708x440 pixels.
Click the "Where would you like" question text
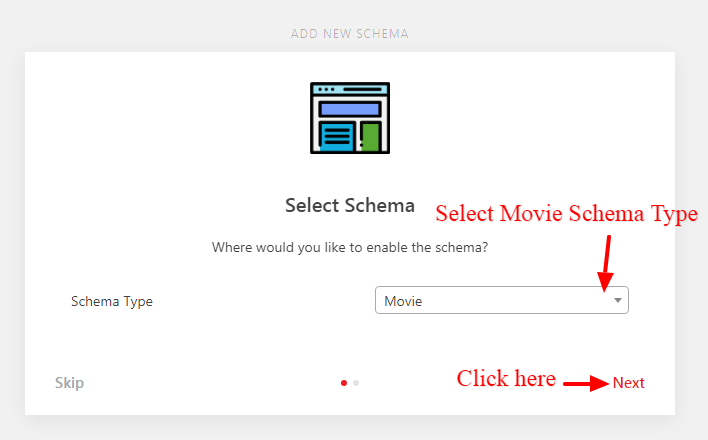point(350,248)
